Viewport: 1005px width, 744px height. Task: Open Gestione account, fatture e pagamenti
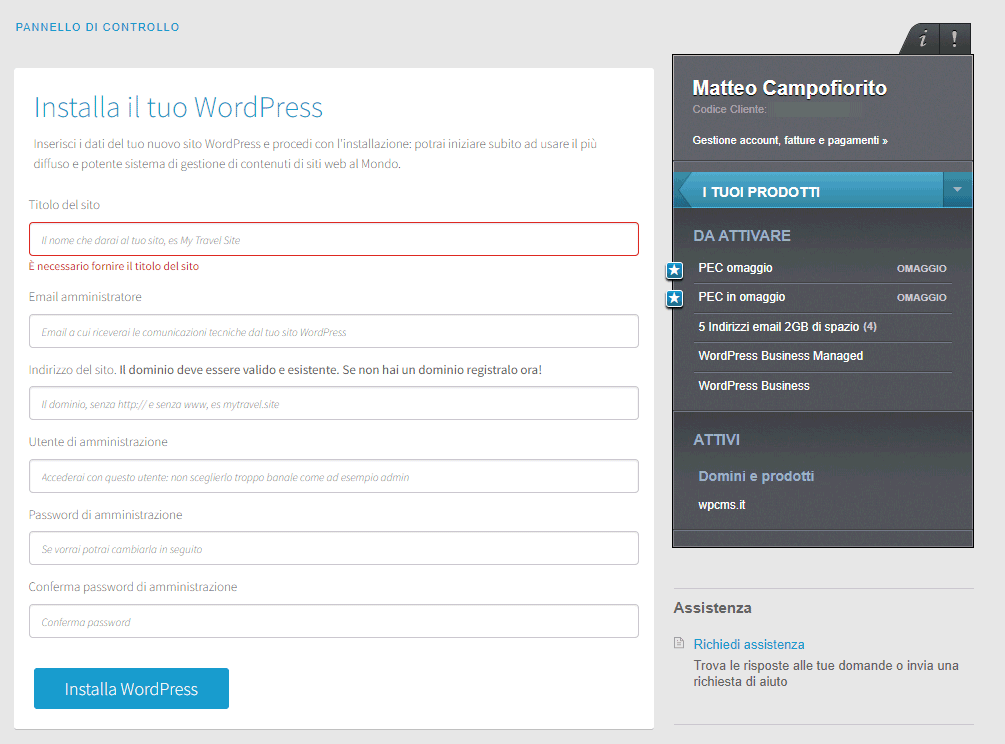(x=790, y=140)
